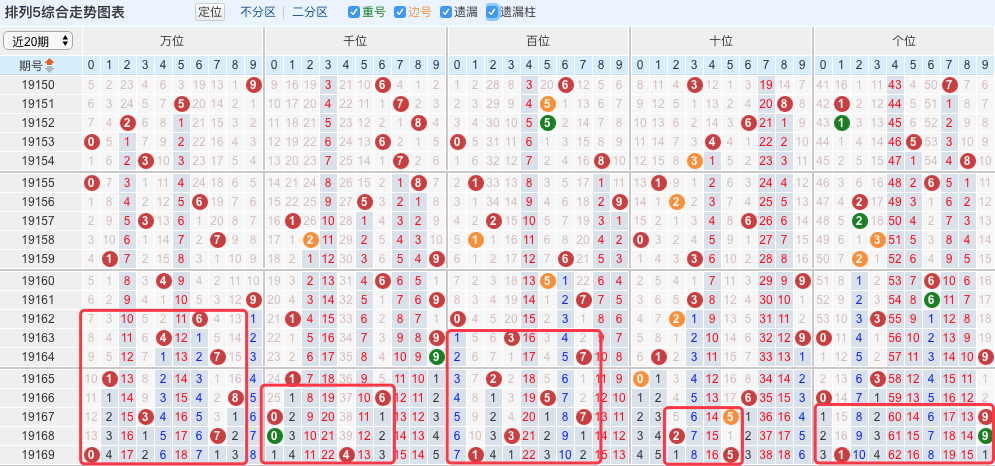Click the period number 19155
Screen dimensions: 995x466
38,183
